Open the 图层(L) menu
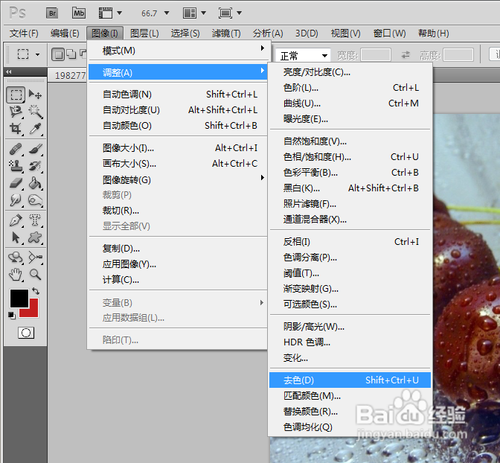The image size is (500, 463). click(x=145, y=33)
